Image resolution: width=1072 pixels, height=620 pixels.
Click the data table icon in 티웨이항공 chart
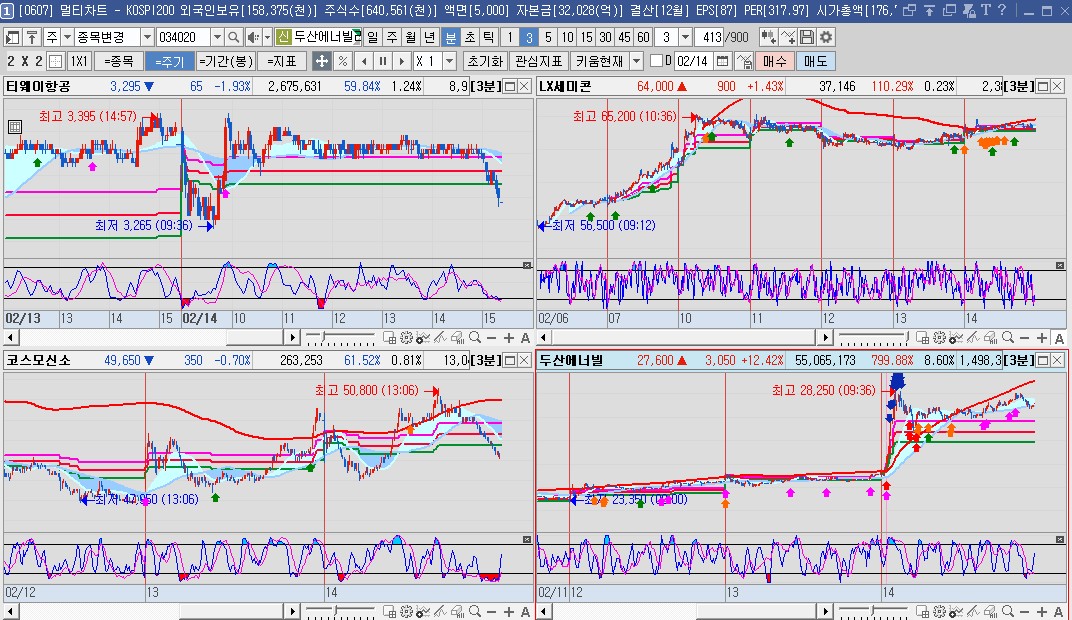[x=14, y=126]
